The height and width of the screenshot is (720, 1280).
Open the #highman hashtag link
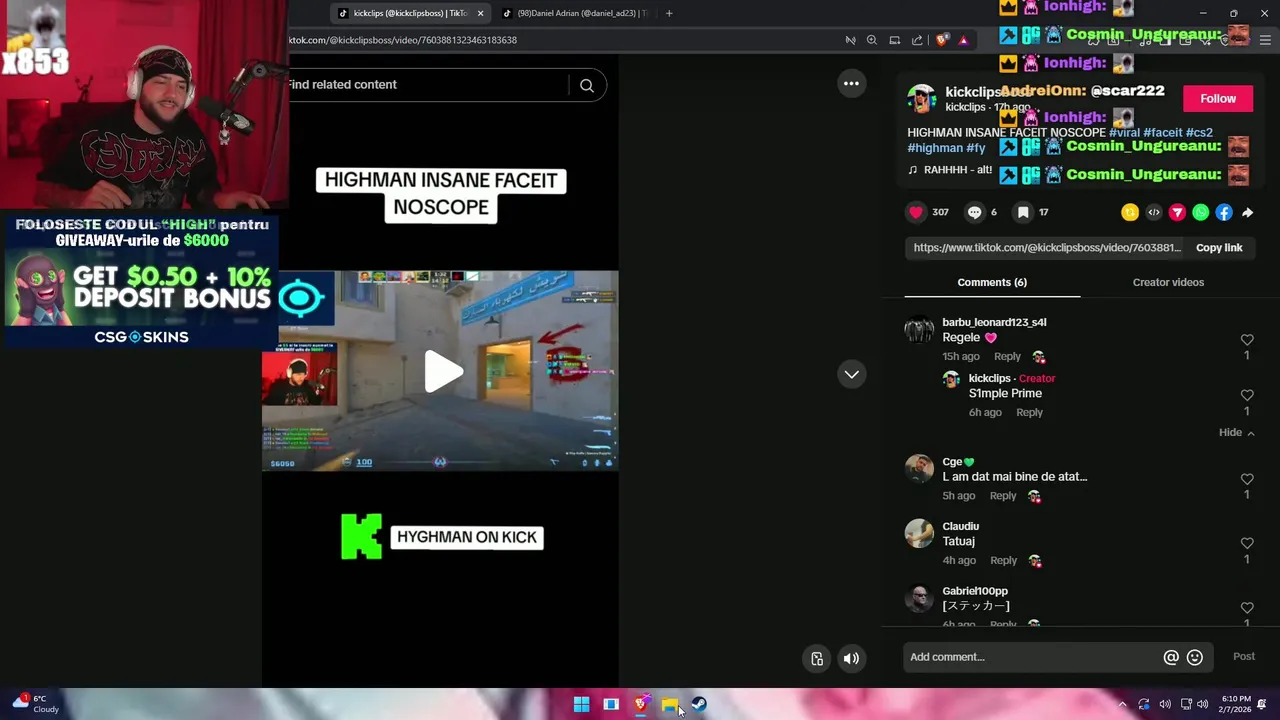(x=935, y=148)
